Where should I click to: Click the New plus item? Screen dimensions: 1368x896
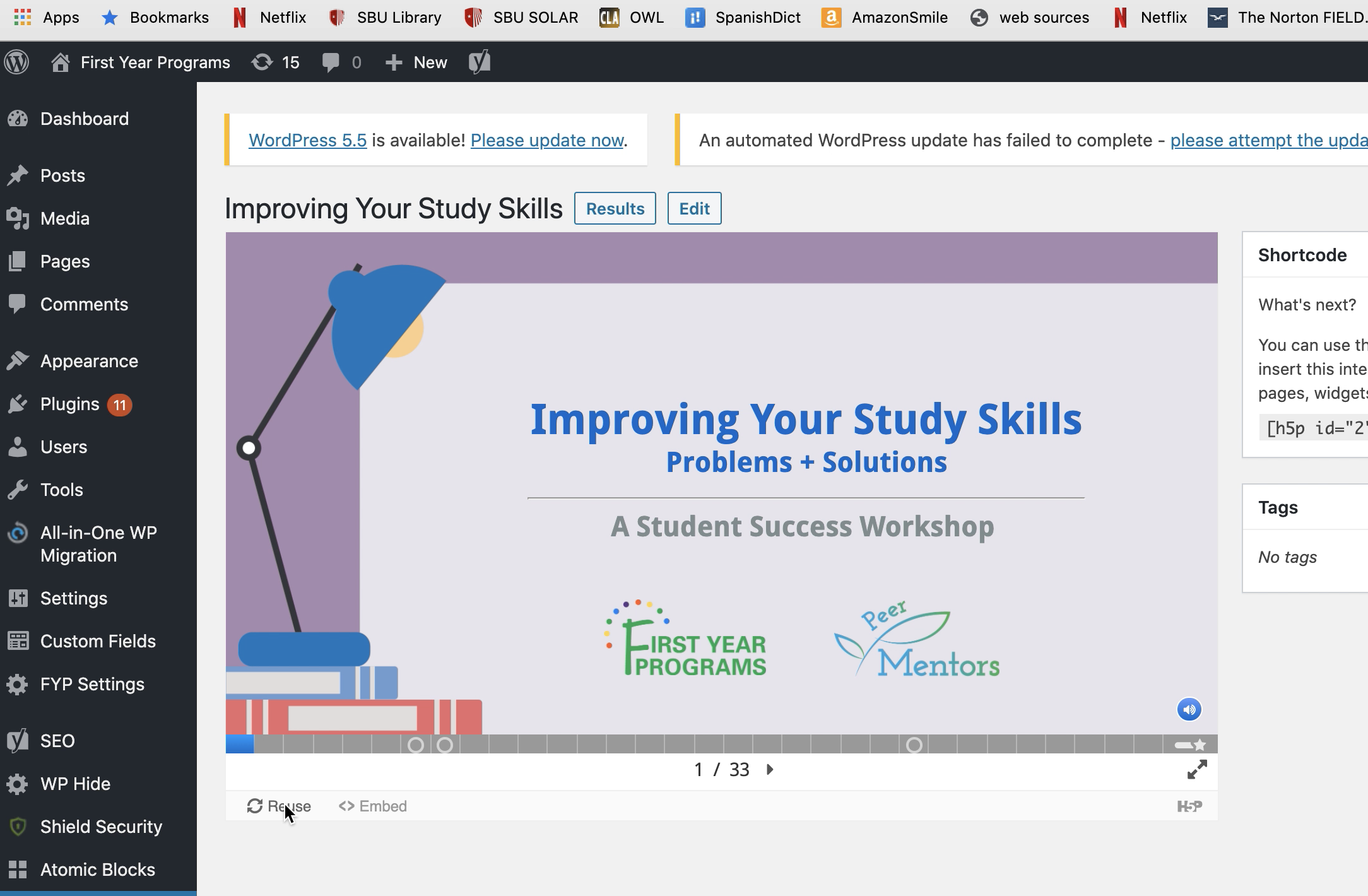click(x=416, y=62)
